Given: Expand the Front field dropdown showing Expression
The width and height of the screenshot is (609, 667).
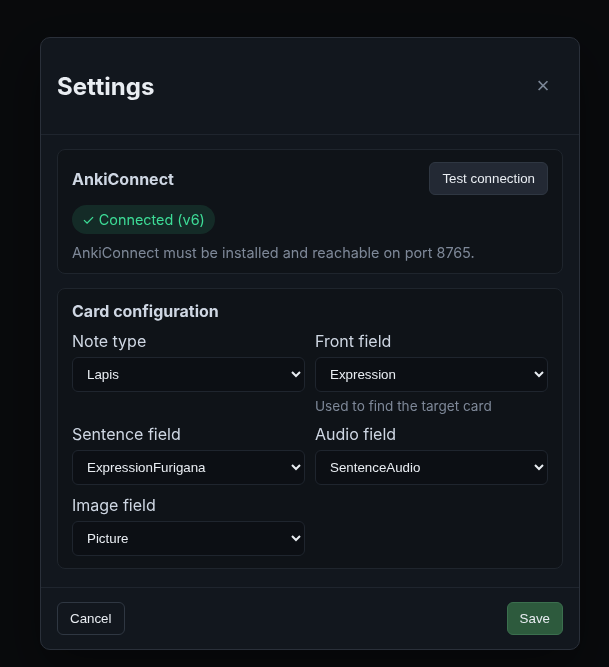Looking at the screenshot, I should [431, 375].
